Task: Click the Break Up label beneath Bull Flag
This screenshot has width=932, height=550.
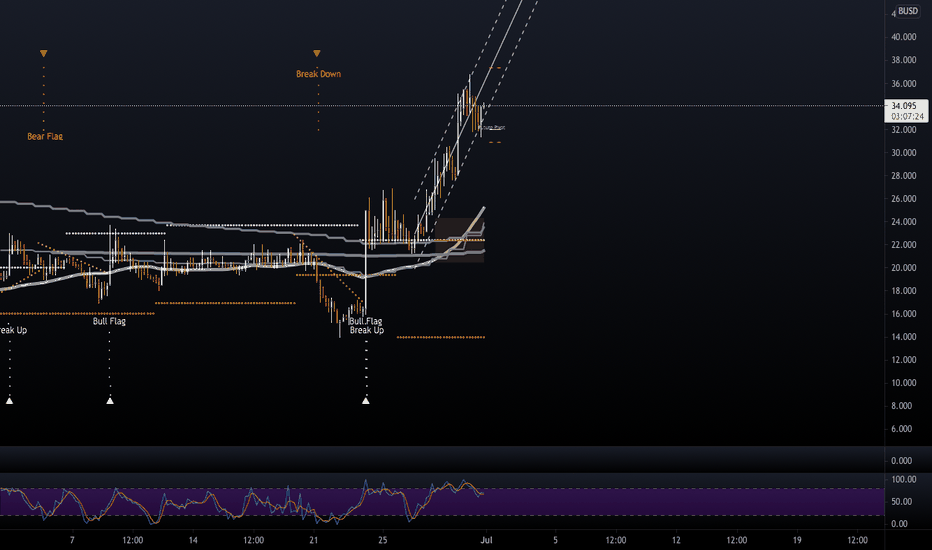Action: click(x=367, y=330)
